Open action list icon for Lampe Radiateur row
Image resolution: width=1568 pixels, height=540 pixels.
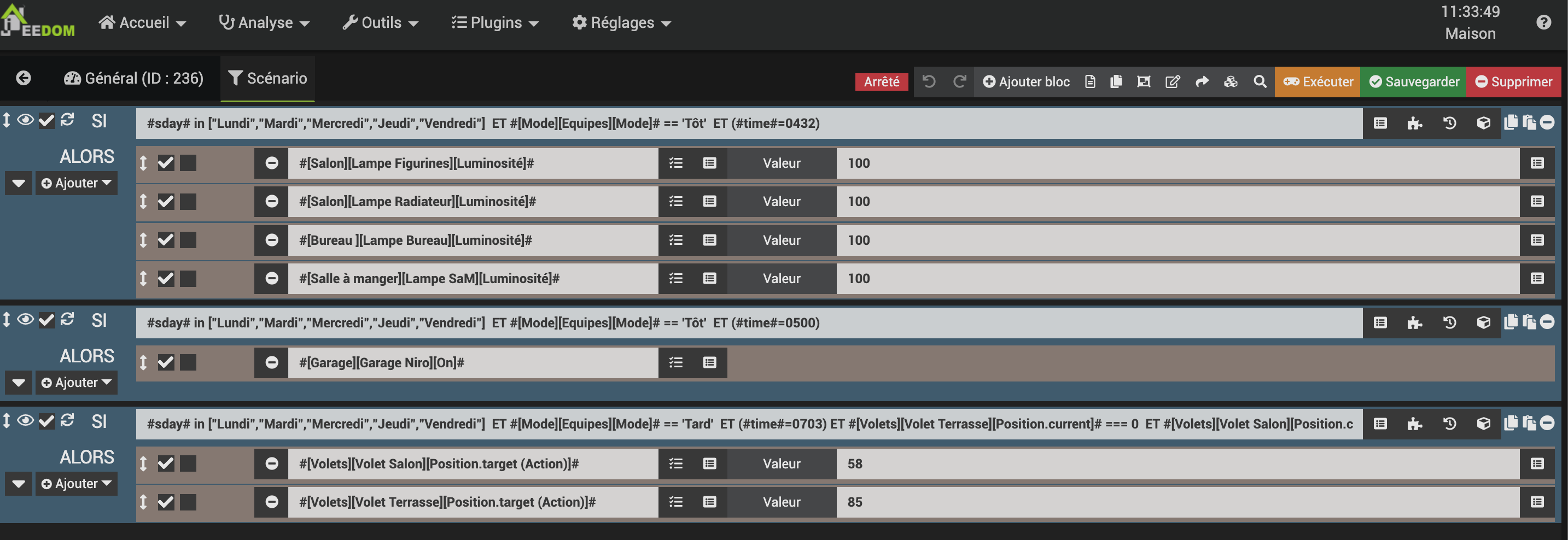click(x=675, y=201)
